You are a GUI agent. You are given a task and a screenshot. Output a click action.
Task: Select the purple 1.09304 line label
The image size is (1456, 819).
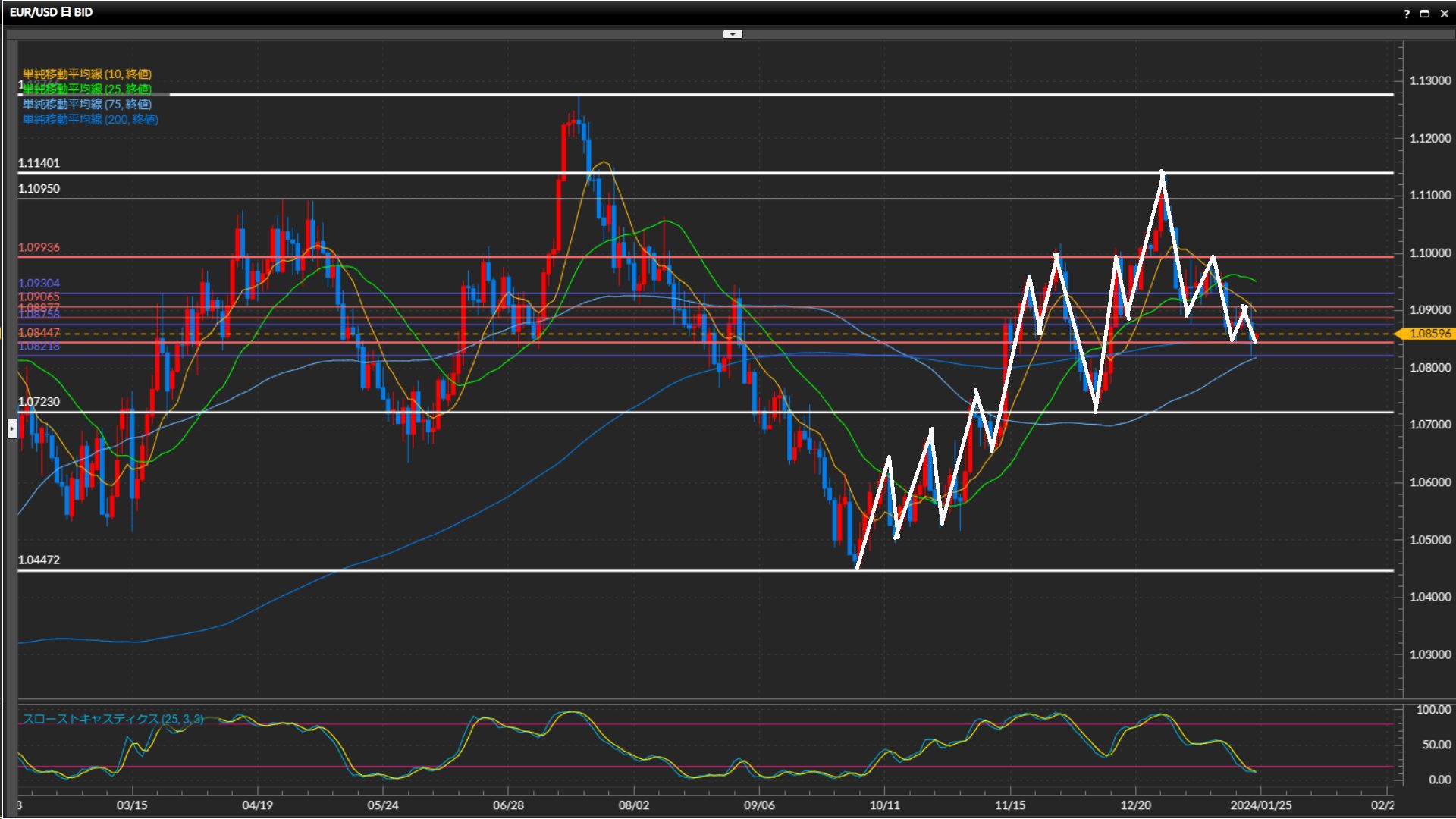pos(39,283)
